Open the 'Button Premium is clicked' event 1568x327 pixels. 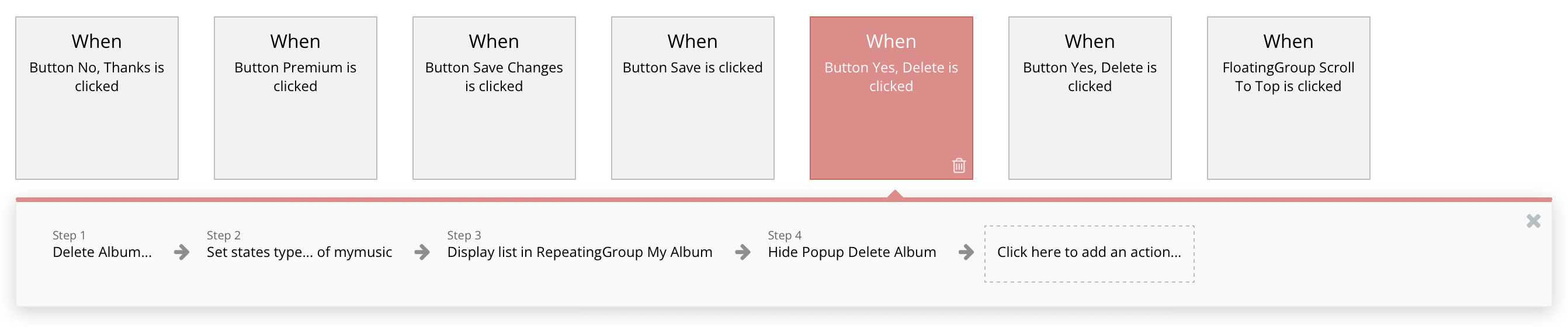coord(295,98)
